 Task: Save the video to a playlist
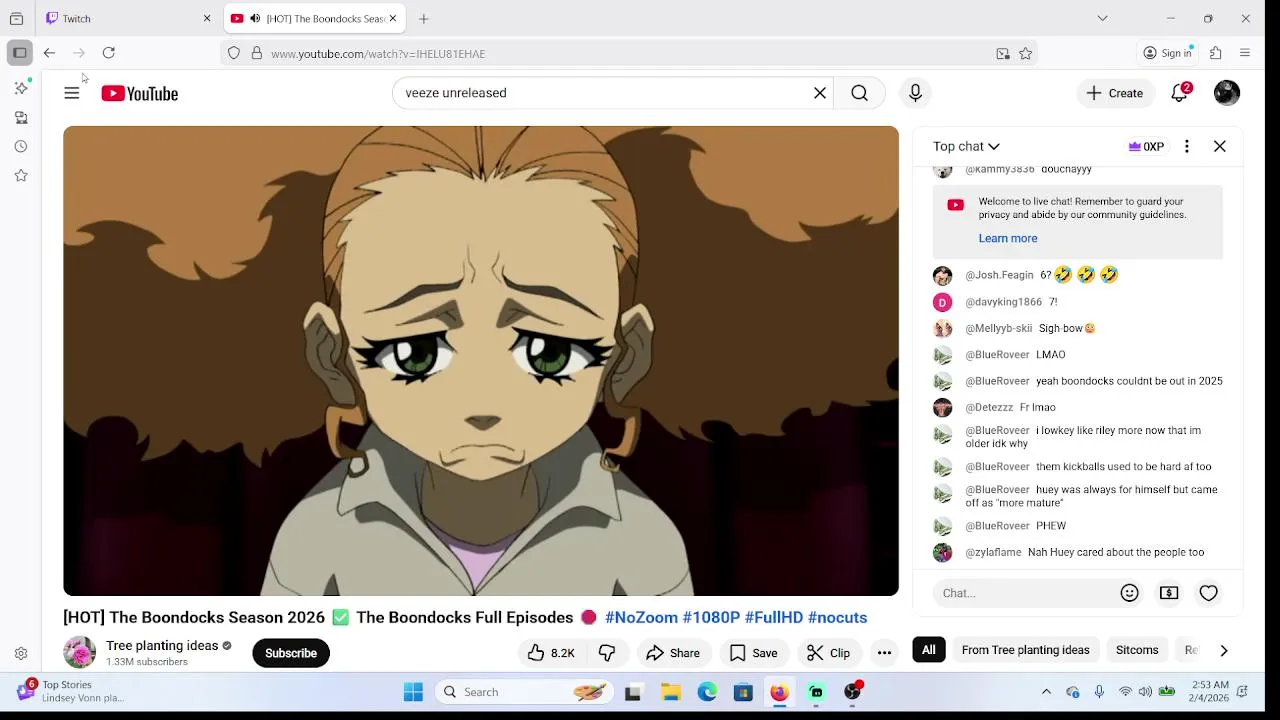[x=754, y=653]
